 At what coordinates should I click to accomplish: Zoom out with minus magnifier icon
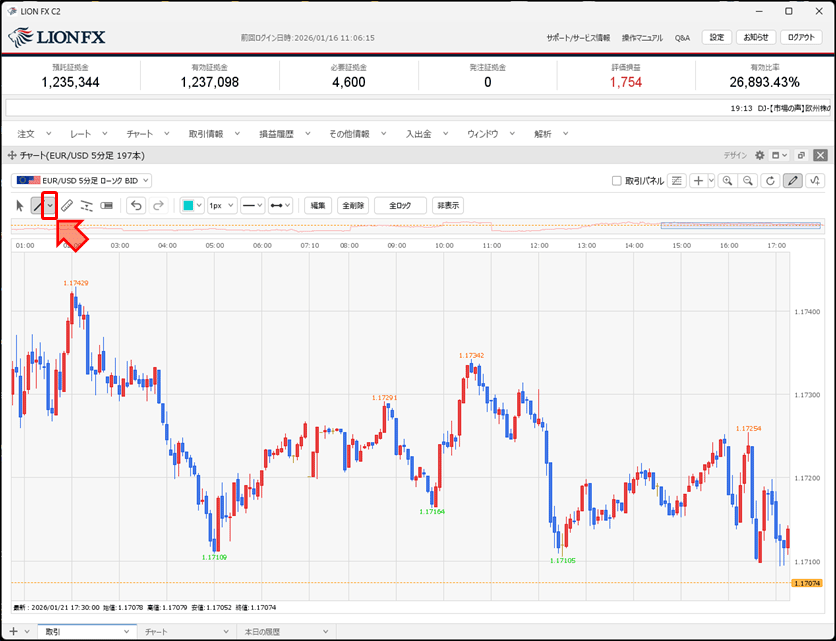click(748, 181)
